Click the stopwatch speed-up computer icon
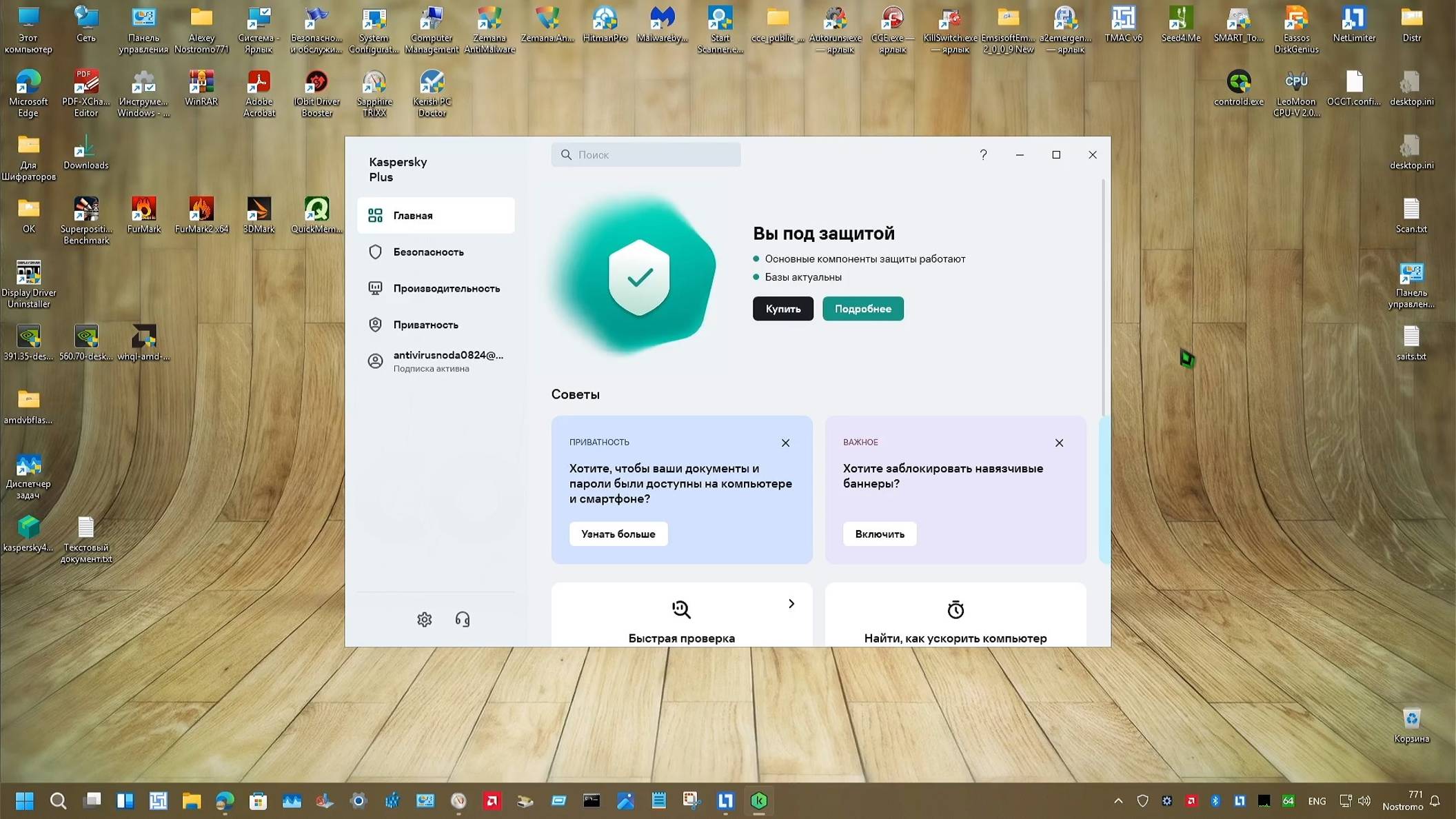This screenshot has height=819, width=1456. click(x=955, y=609)
